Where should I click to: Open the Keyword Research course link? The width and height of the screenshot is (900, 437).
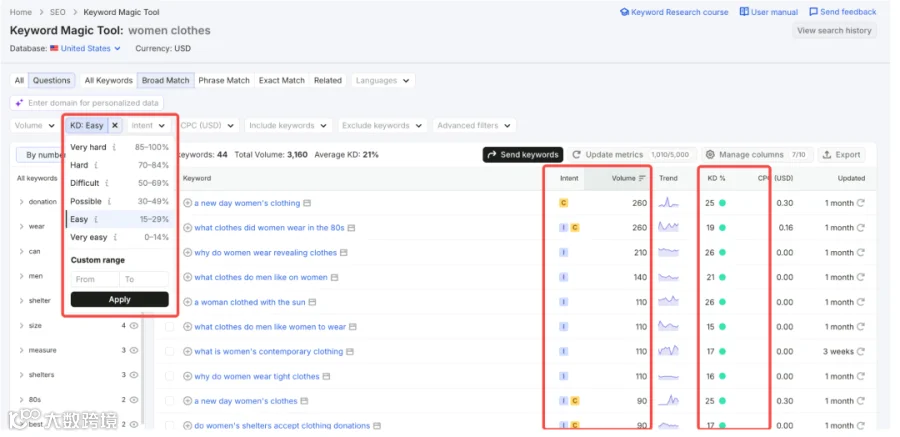674,12
